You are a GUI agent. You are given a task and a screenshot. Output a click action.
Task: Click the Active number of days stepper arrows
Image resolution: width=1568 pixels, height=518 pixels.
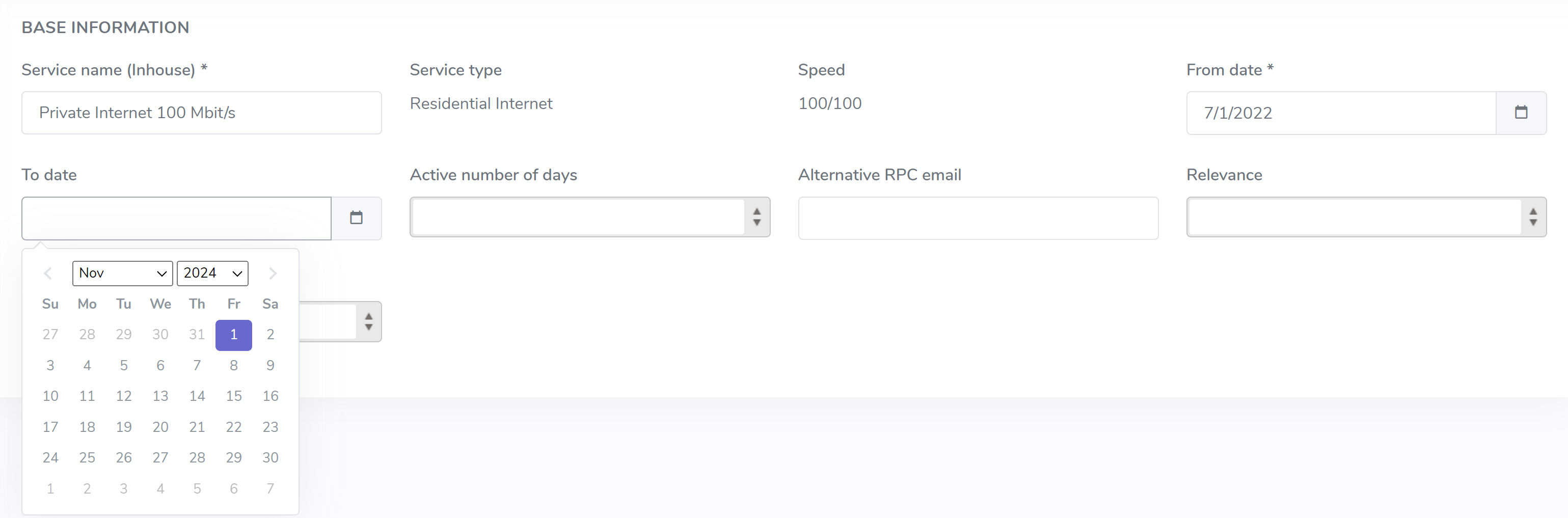(x=756, y=216)
